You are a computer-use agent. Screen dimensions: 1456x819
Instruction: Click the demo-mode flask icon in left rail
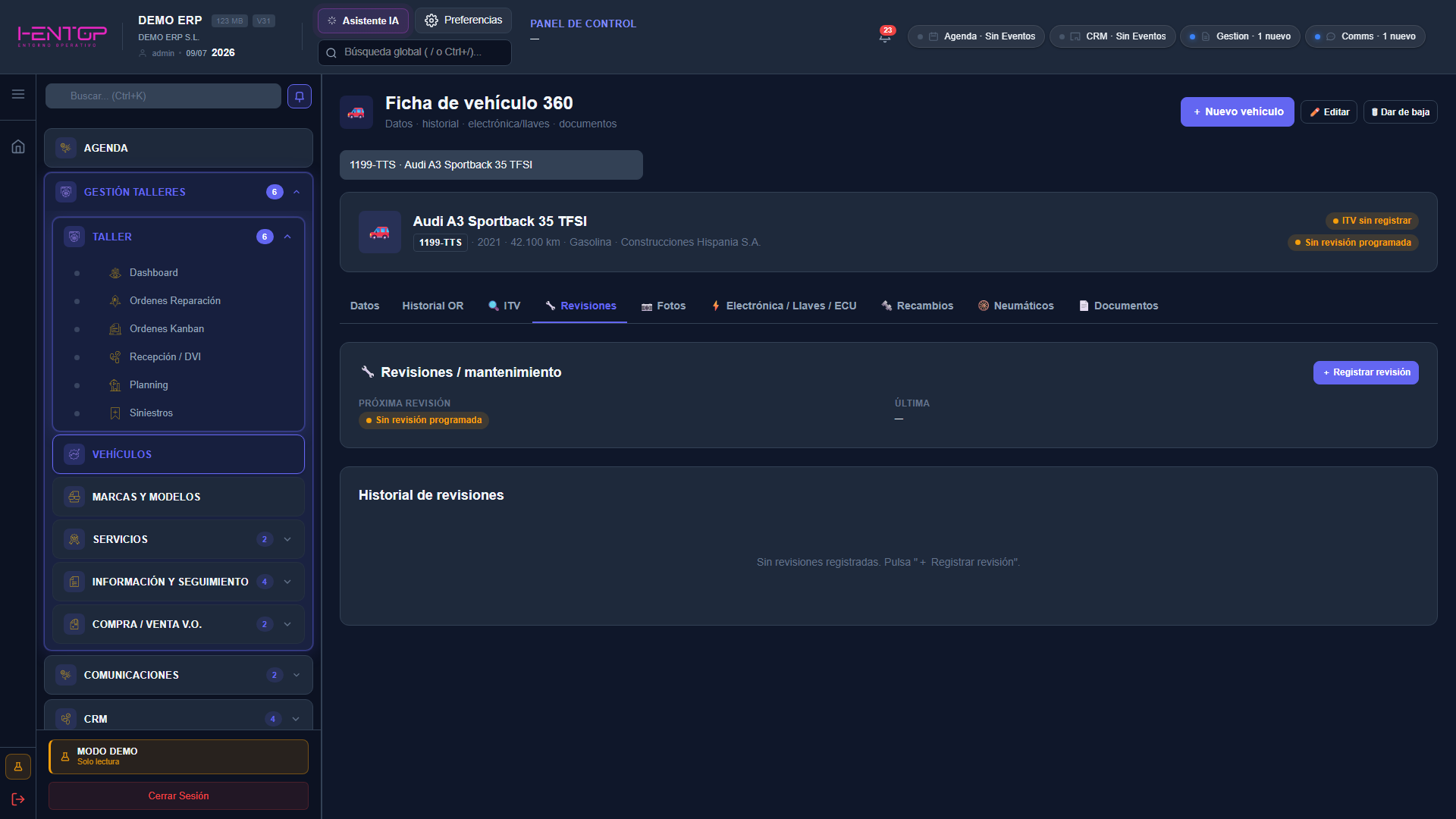(x=18, y=767)
